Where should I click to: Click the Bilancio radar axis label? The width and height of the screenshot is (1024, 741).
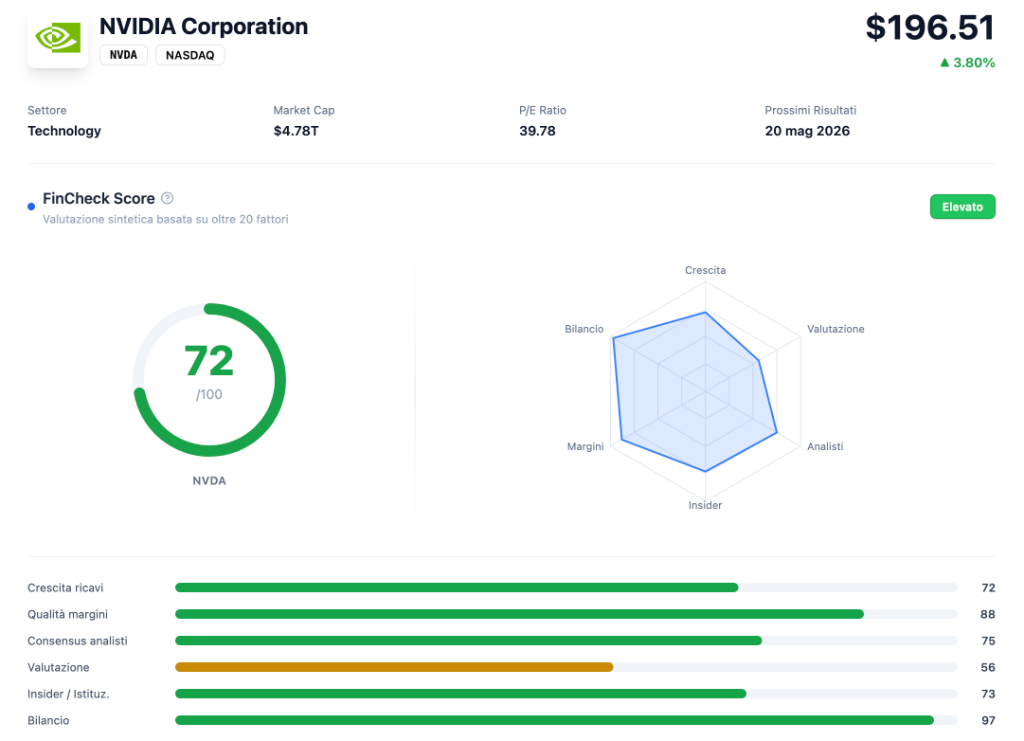(x=584, y=329)
